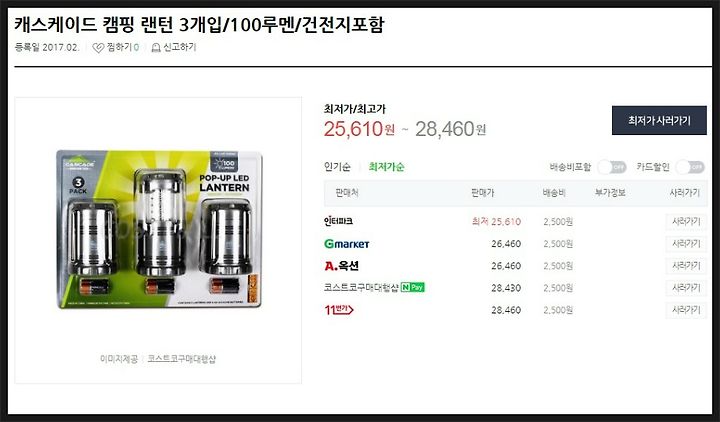Click 사러가기 in the 인터파크 row
Image resolution: width=720 pixels, height=422 pixels.
click(x=686, y=222)
